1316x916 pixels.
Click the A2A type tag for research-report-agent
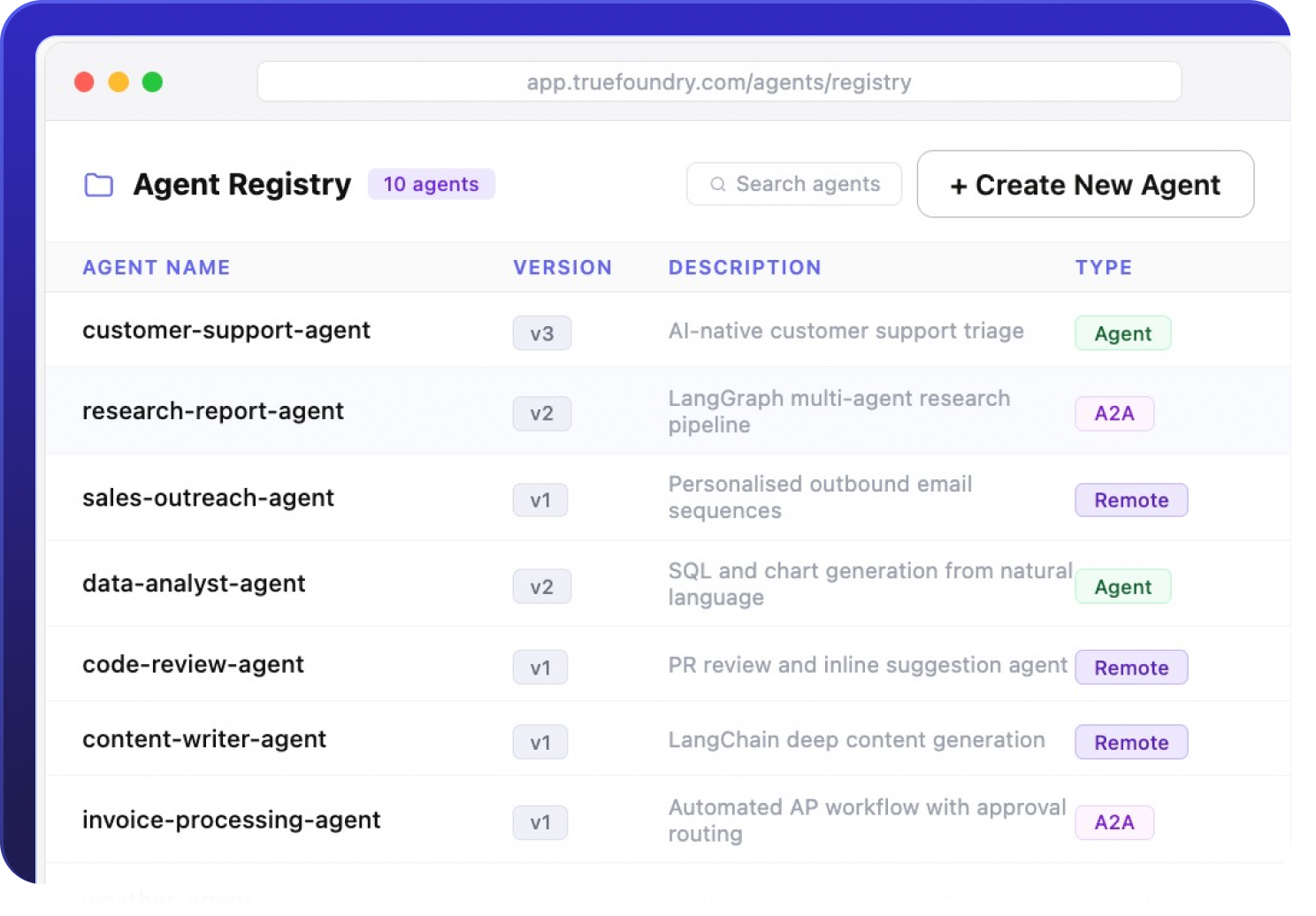[1114, 414]
